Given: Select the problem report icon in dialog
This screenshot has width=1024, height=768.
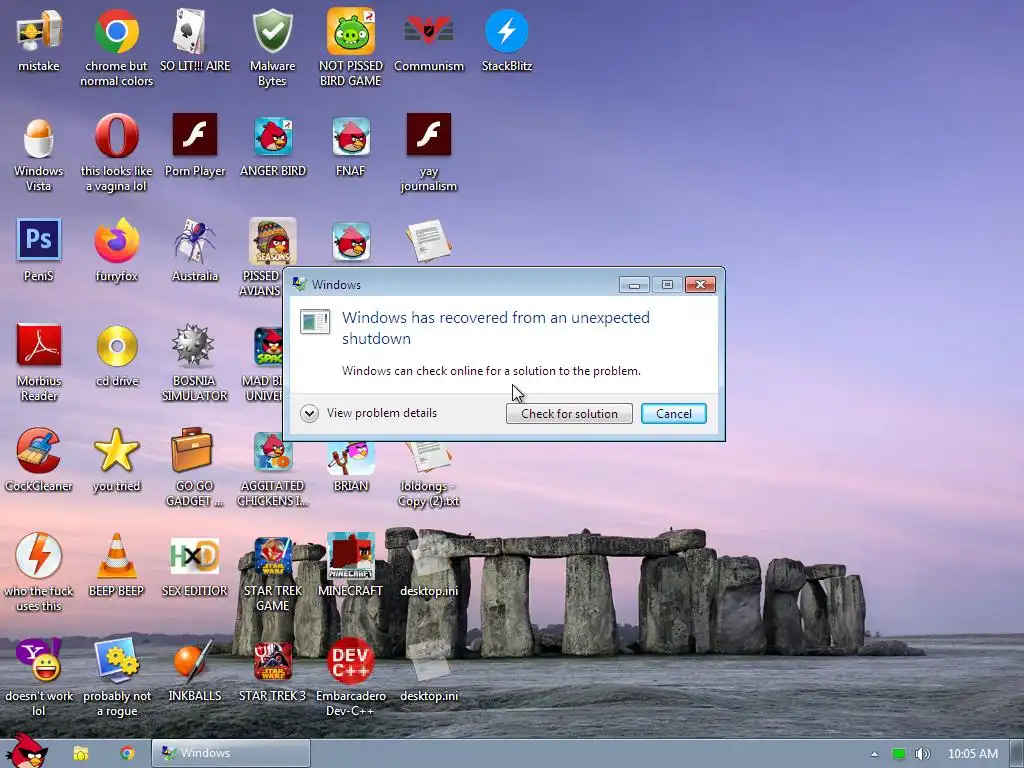Looking at the screenshot, I should pyautogui.click(x=315, y=321).
